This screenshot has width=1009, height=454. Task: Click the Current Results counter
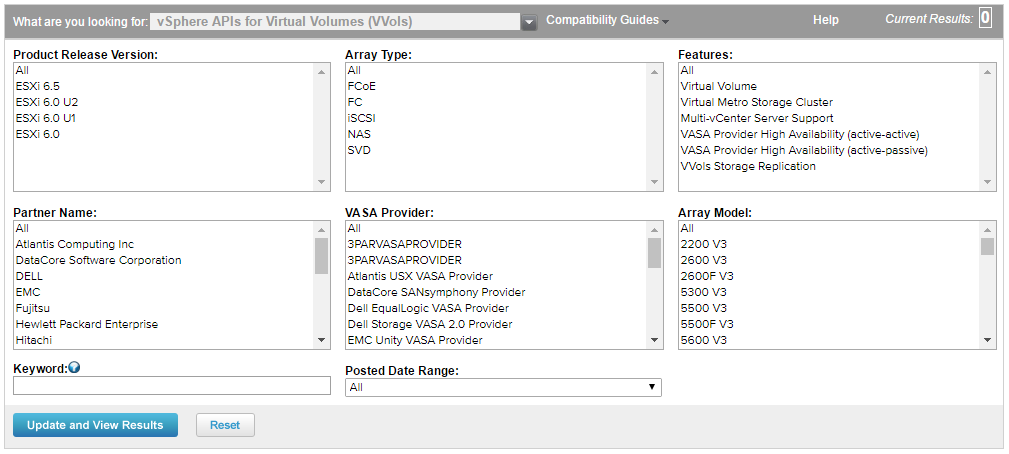(x=985, y=18)
